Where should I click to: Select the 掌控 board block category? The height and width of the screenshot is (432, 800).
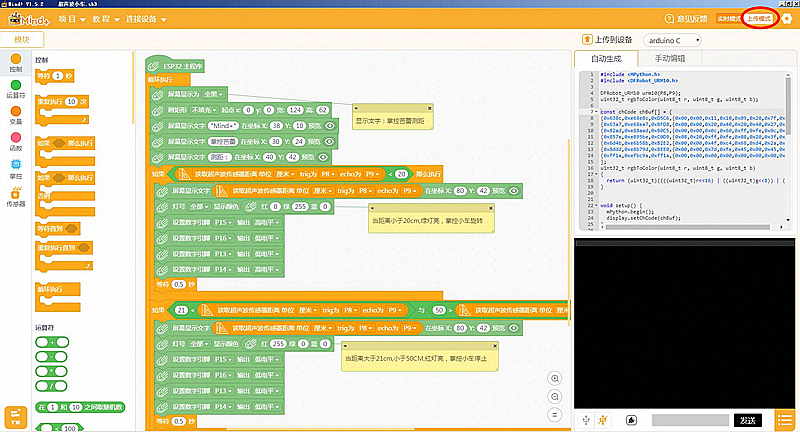[15, 167]
